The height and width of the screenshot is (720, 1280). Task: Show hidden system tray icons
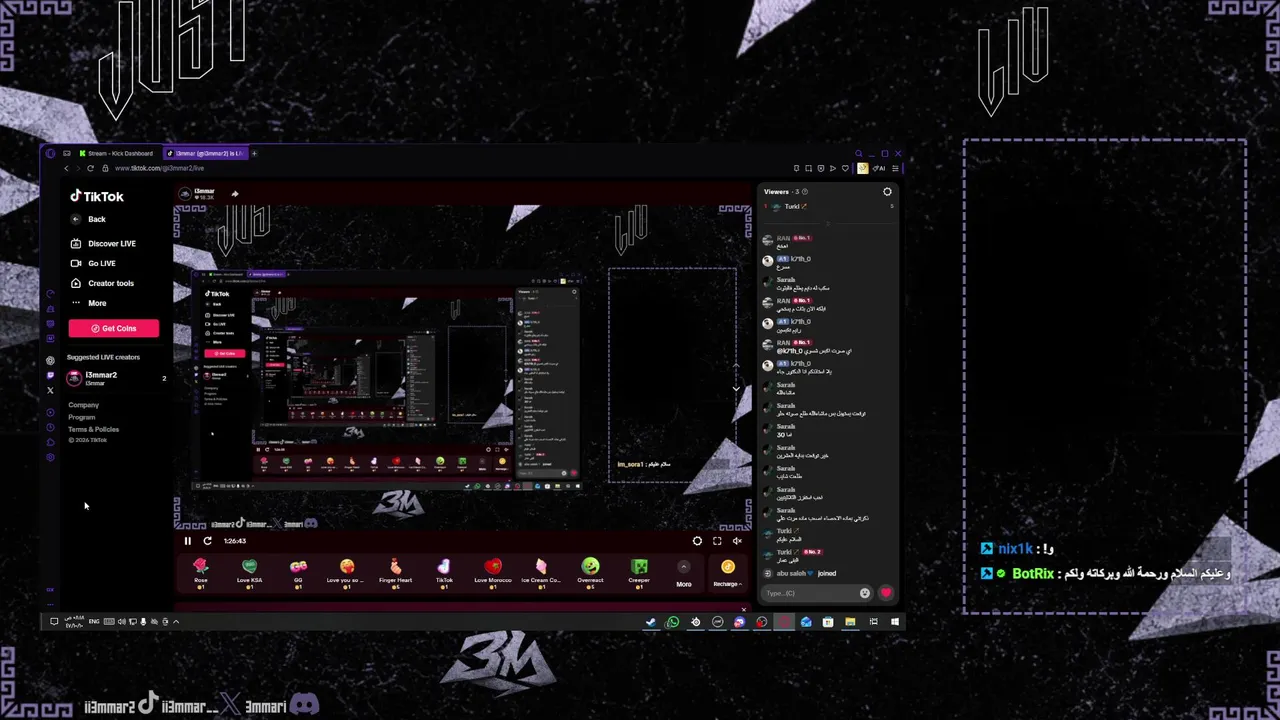[176, 622]
